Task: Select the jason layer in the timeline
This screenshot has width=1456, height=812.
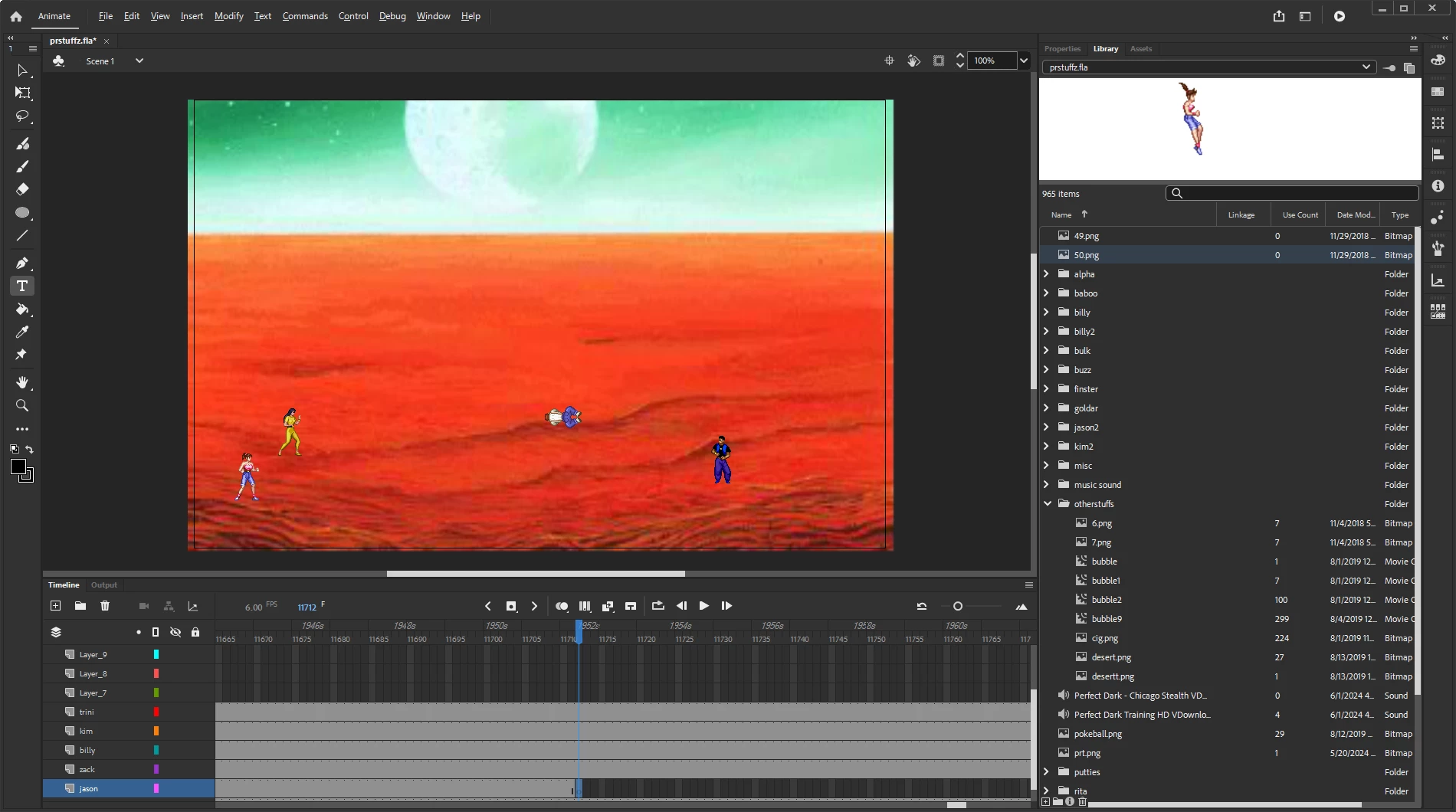Action: pyautogui.click(x=128, y=788)
